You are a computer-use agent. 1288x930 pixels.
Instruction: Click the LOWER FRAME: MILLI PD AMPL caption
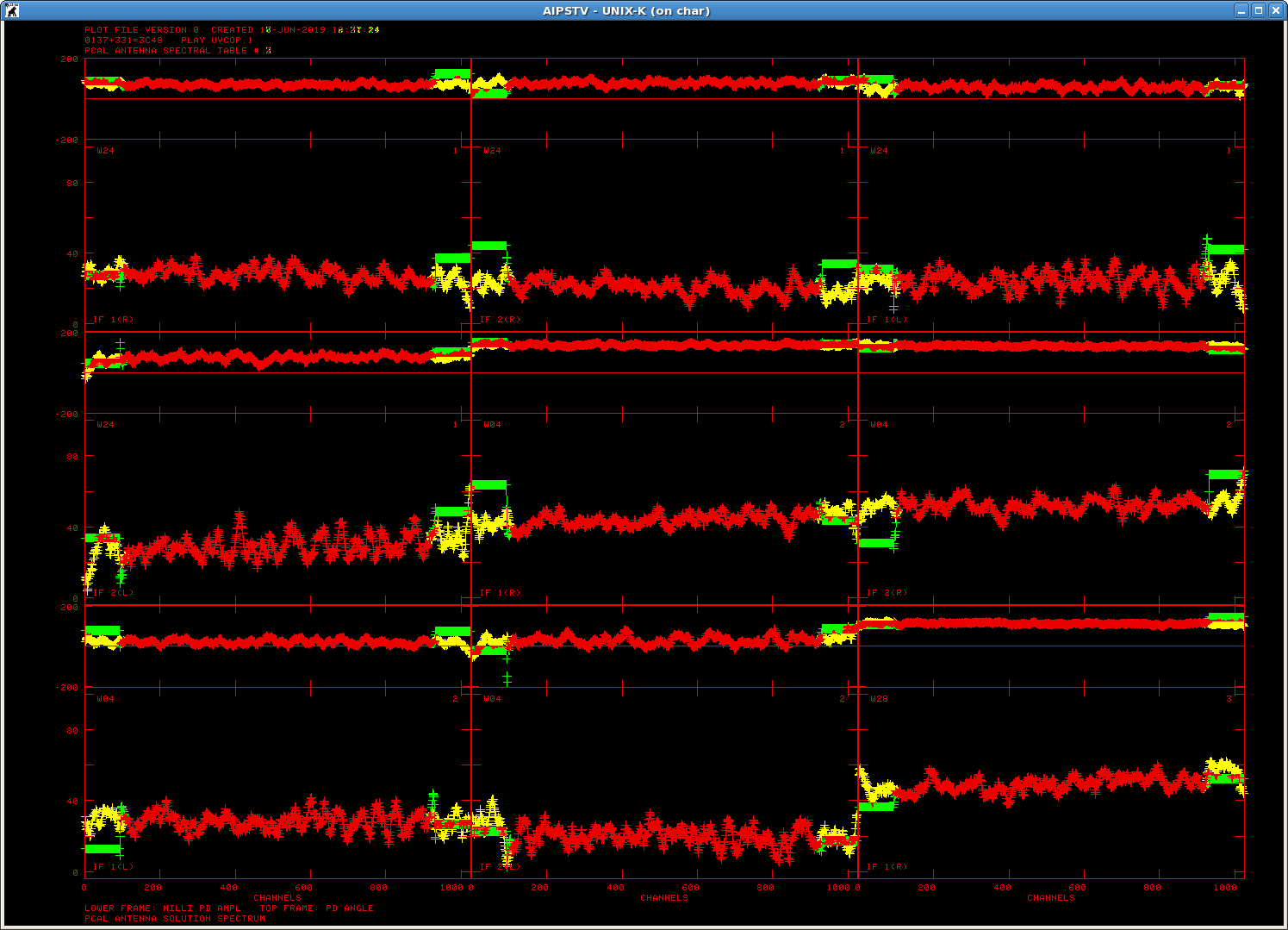(163, 908)
